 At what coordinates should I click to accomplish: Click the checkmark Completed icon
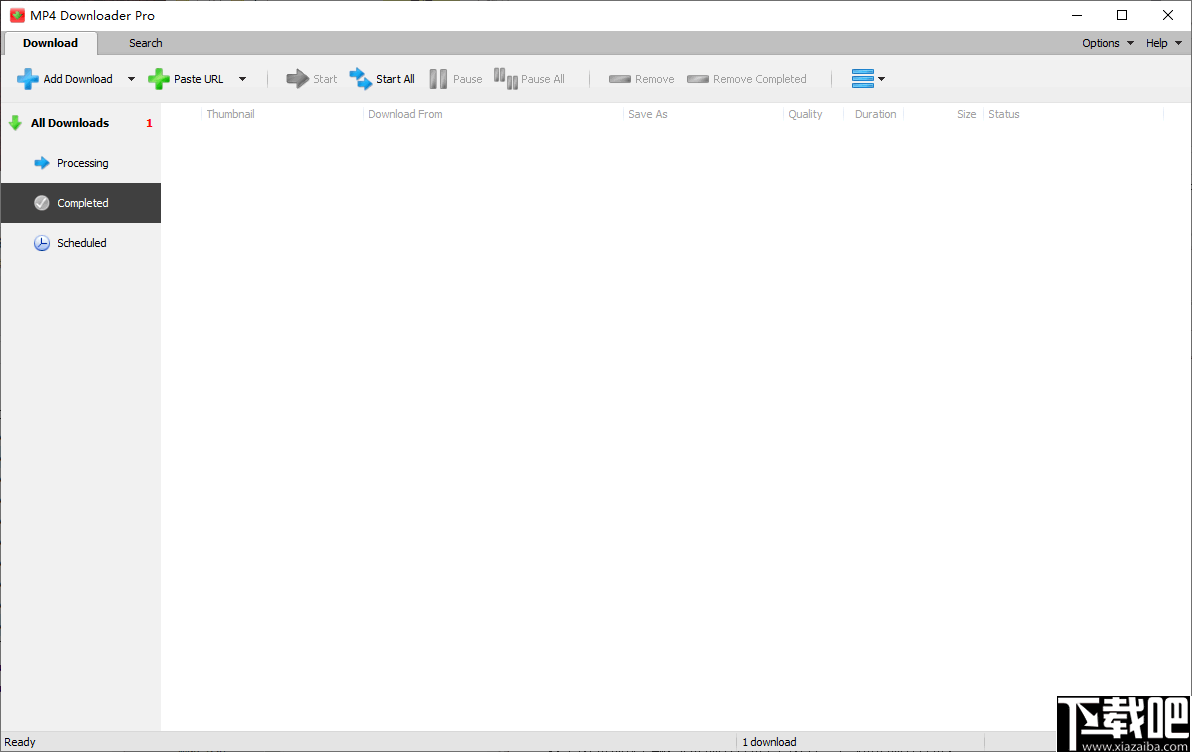click(42, 203)
